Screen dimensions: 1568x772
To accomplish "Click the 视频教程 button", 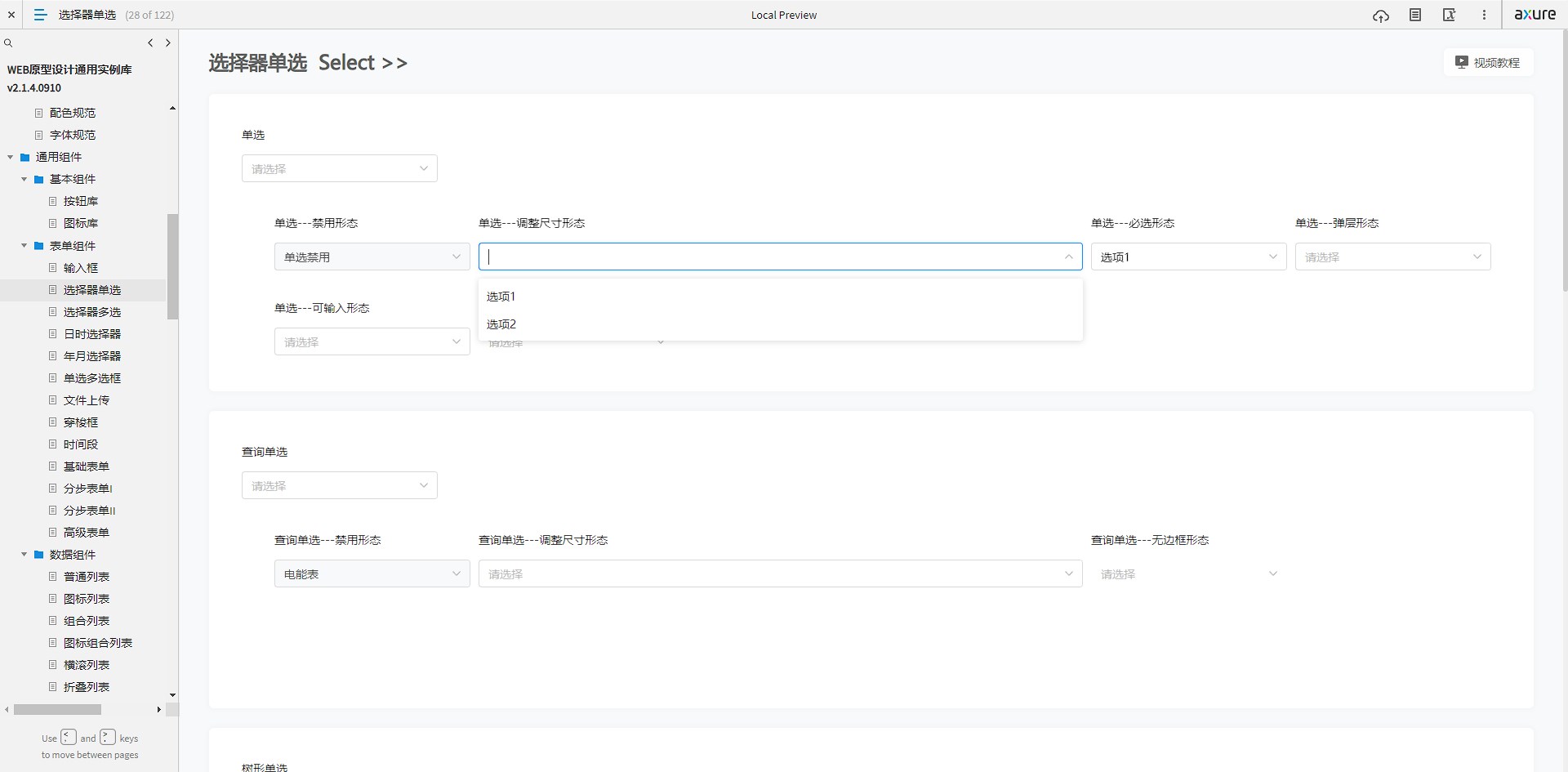I will tap(1488, 63).
